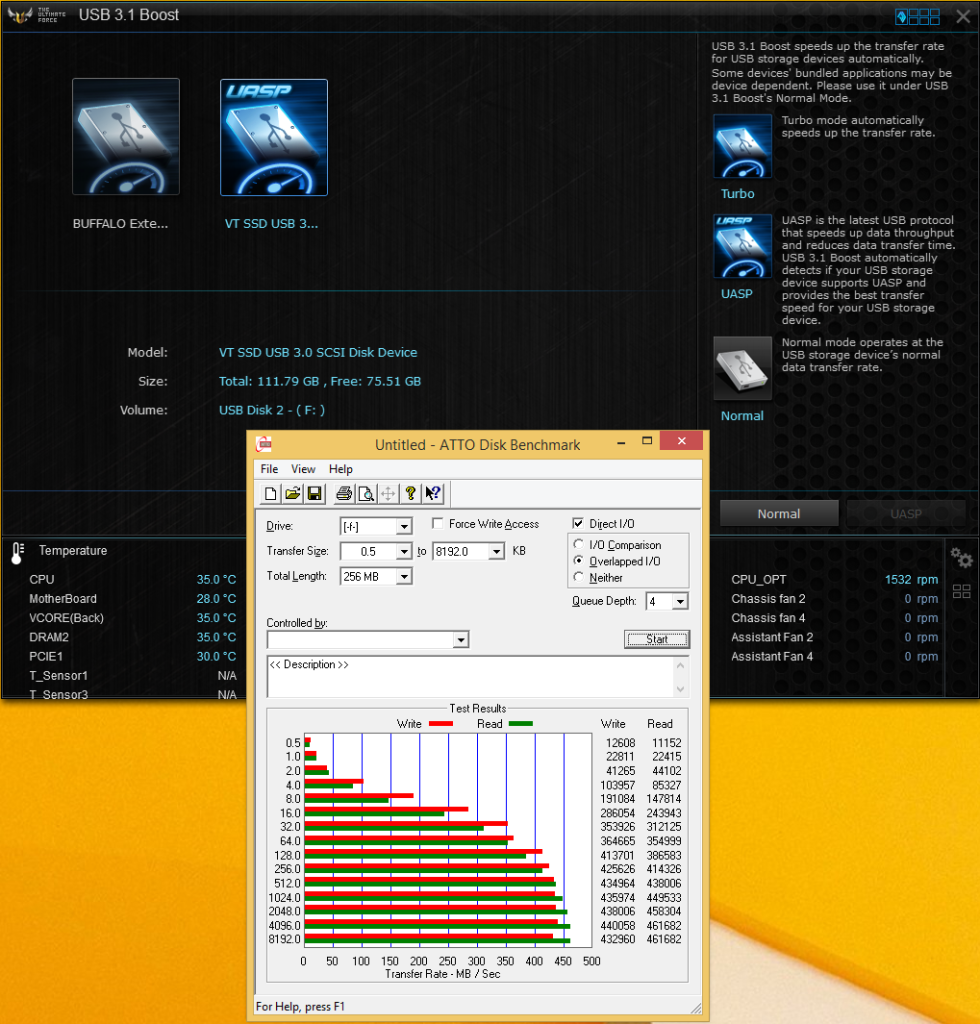This screenshot has height=1024, width=980.
Task: Click the Normal mode drive icon in the info panel
Action: [742, 368]
